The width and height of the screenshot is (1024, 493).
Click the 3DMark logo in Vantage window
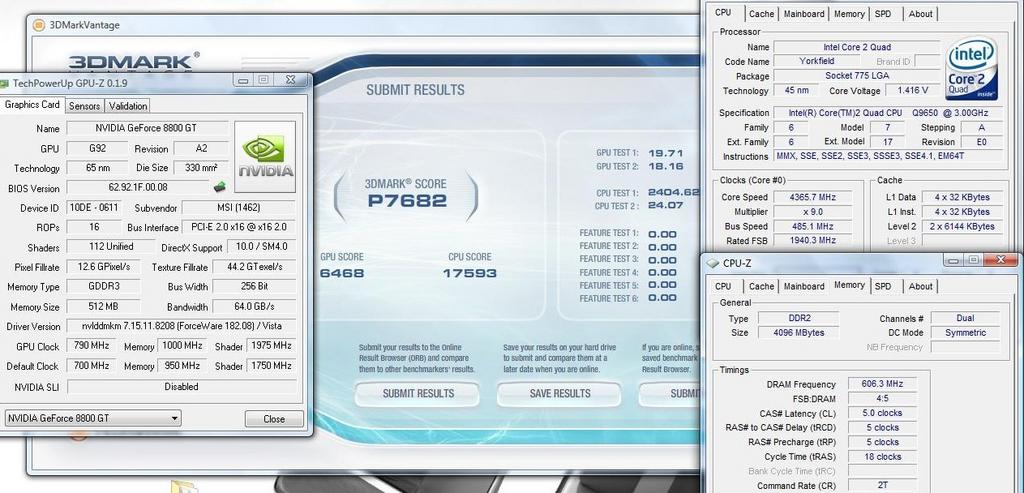134,62
